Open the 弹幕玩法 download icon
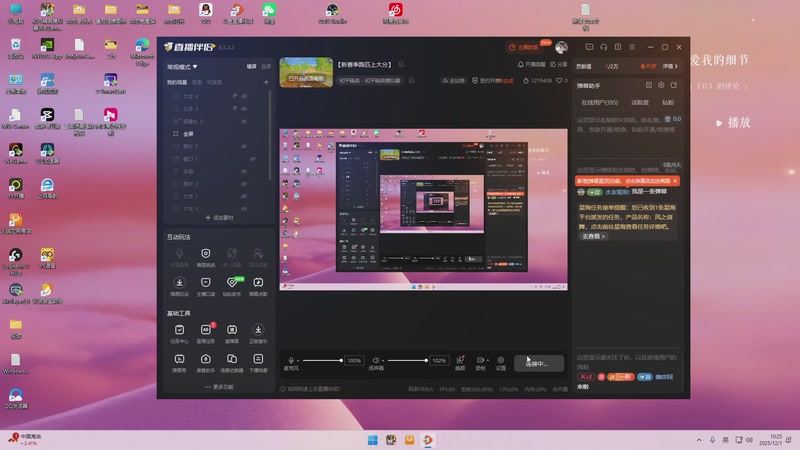 click(x=179, y=283)
